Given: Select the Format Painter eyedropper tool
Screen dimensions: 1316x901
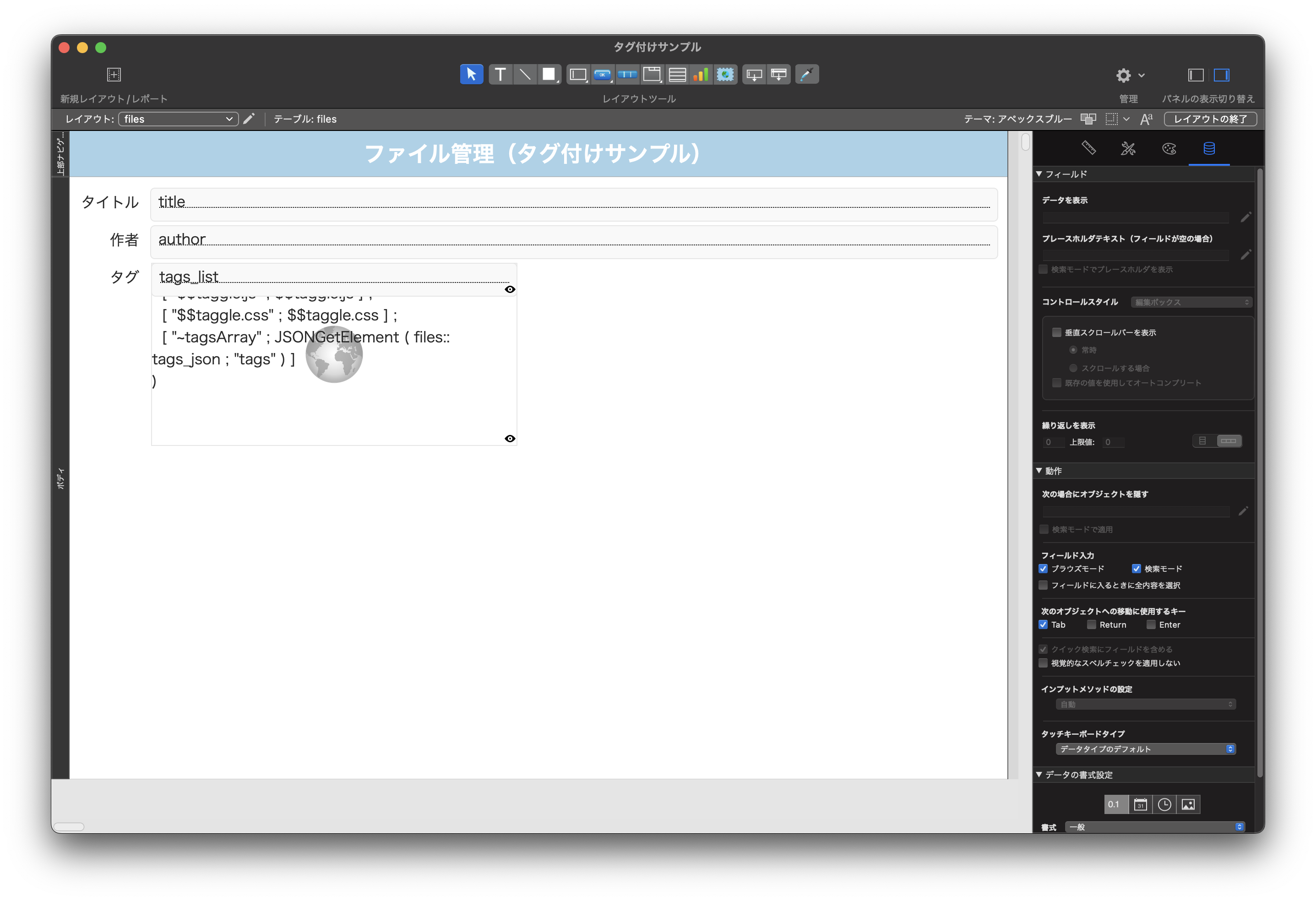Looking at the screenshot, I should tap(807, 74).
